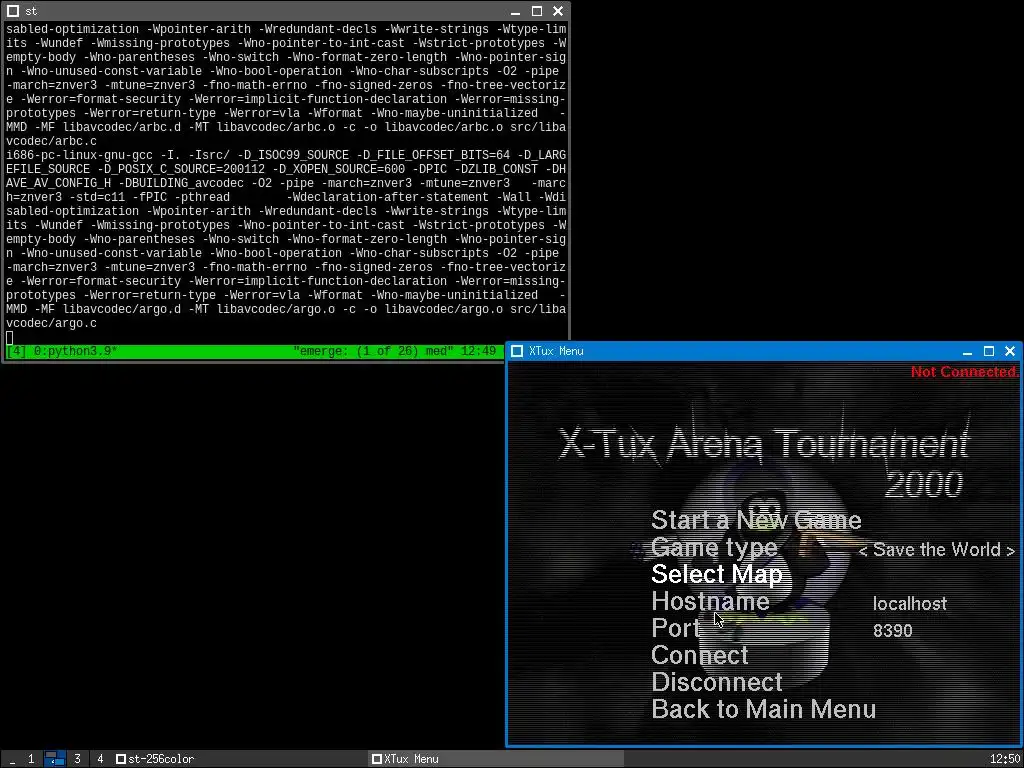Click the terminal cursor block in st

tap(9, 338)
